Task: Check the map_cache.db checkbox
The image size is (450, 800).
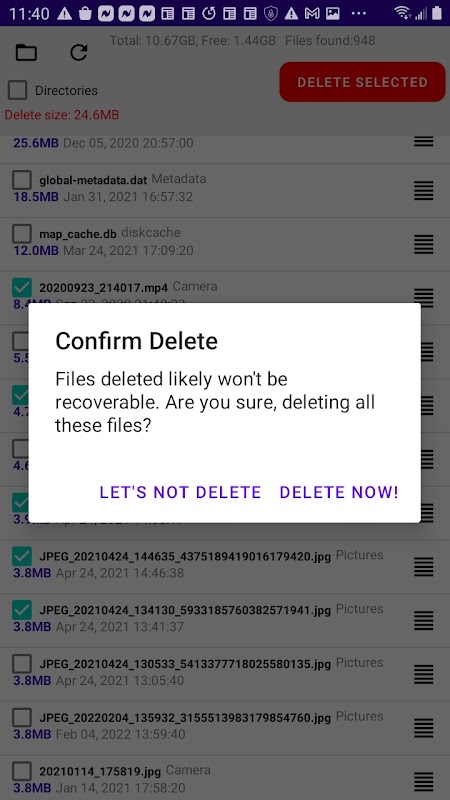Action: click(x=22, y=234)
